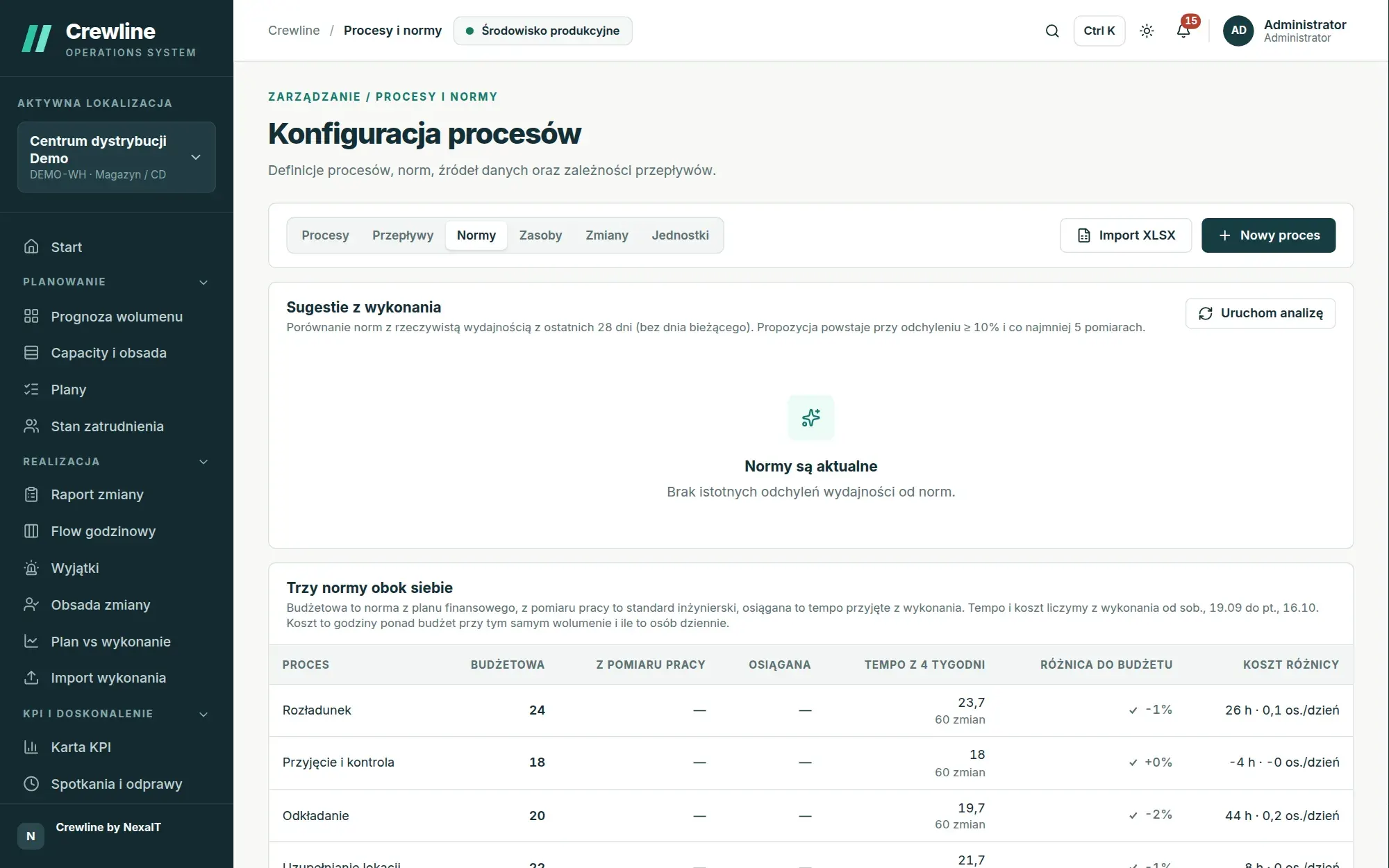Click the Capacity i obsada icon
The height and width of the screenshot is (868, 1389).
click(31, 352)
